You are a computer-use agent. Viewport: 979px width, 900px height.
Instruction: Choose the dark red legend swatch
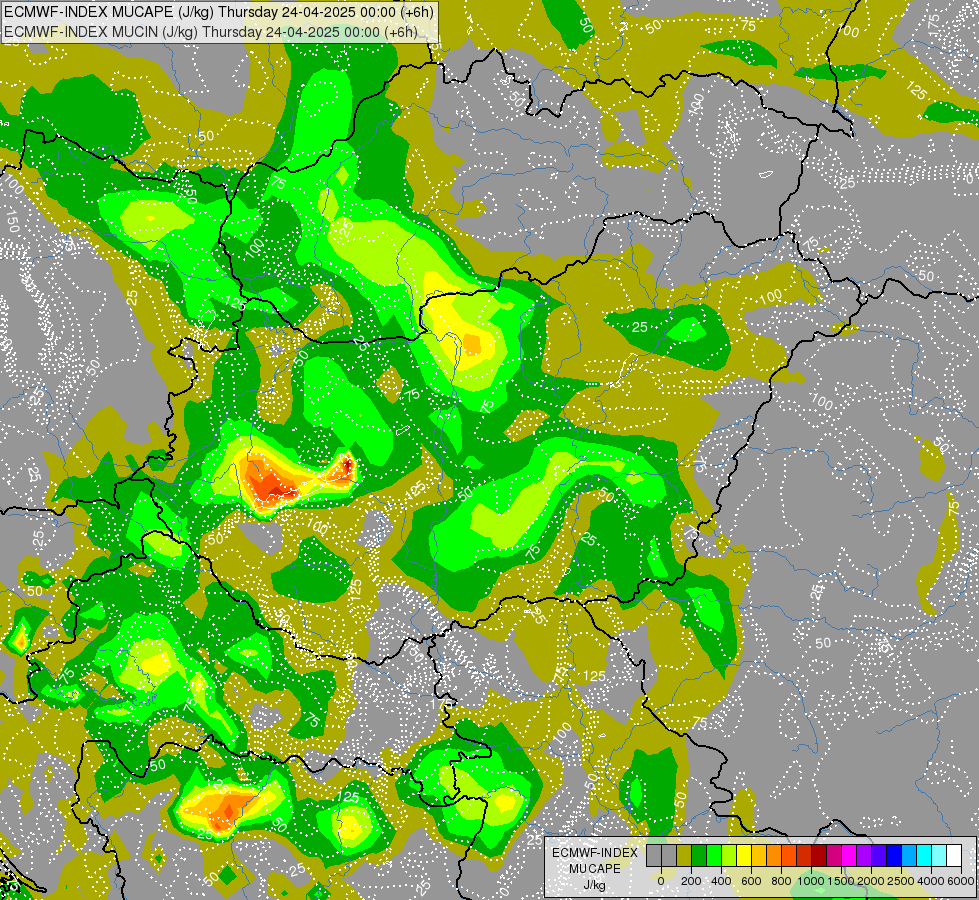820,856
